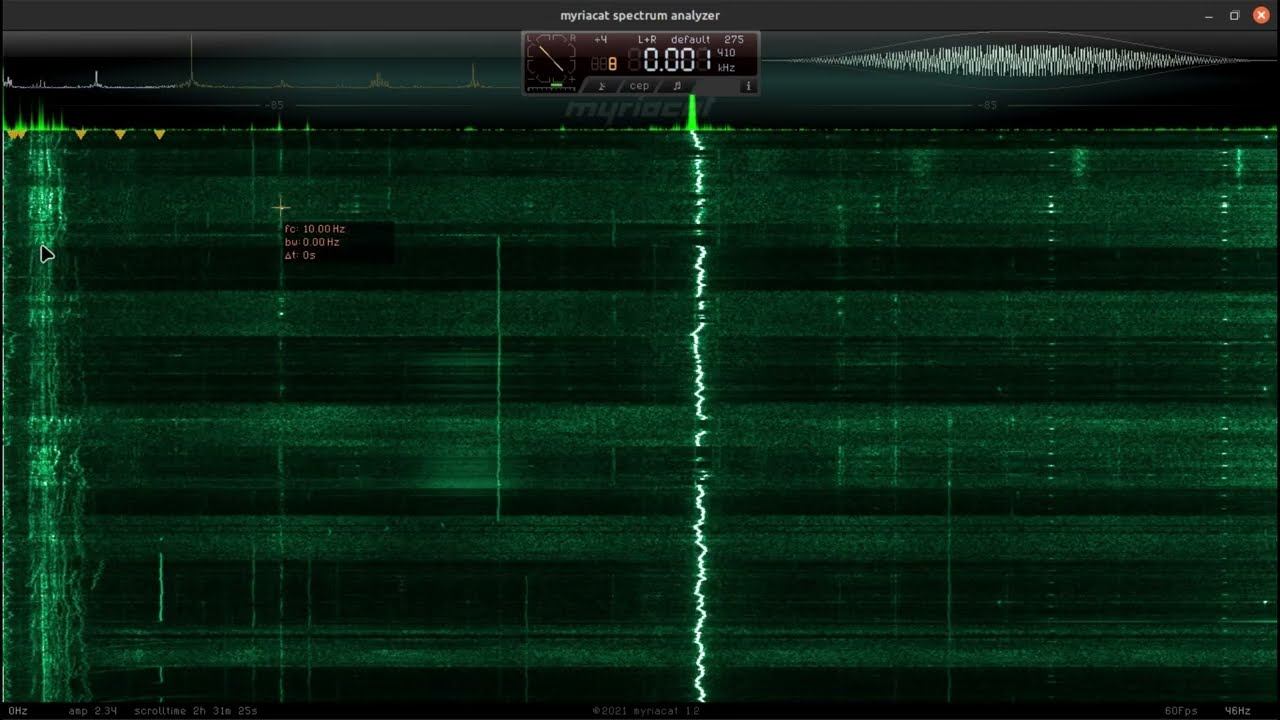Click the kHz unit label
Image resolution: width=1280 pixels, height=720 pixels.
(x=726, y=68)
